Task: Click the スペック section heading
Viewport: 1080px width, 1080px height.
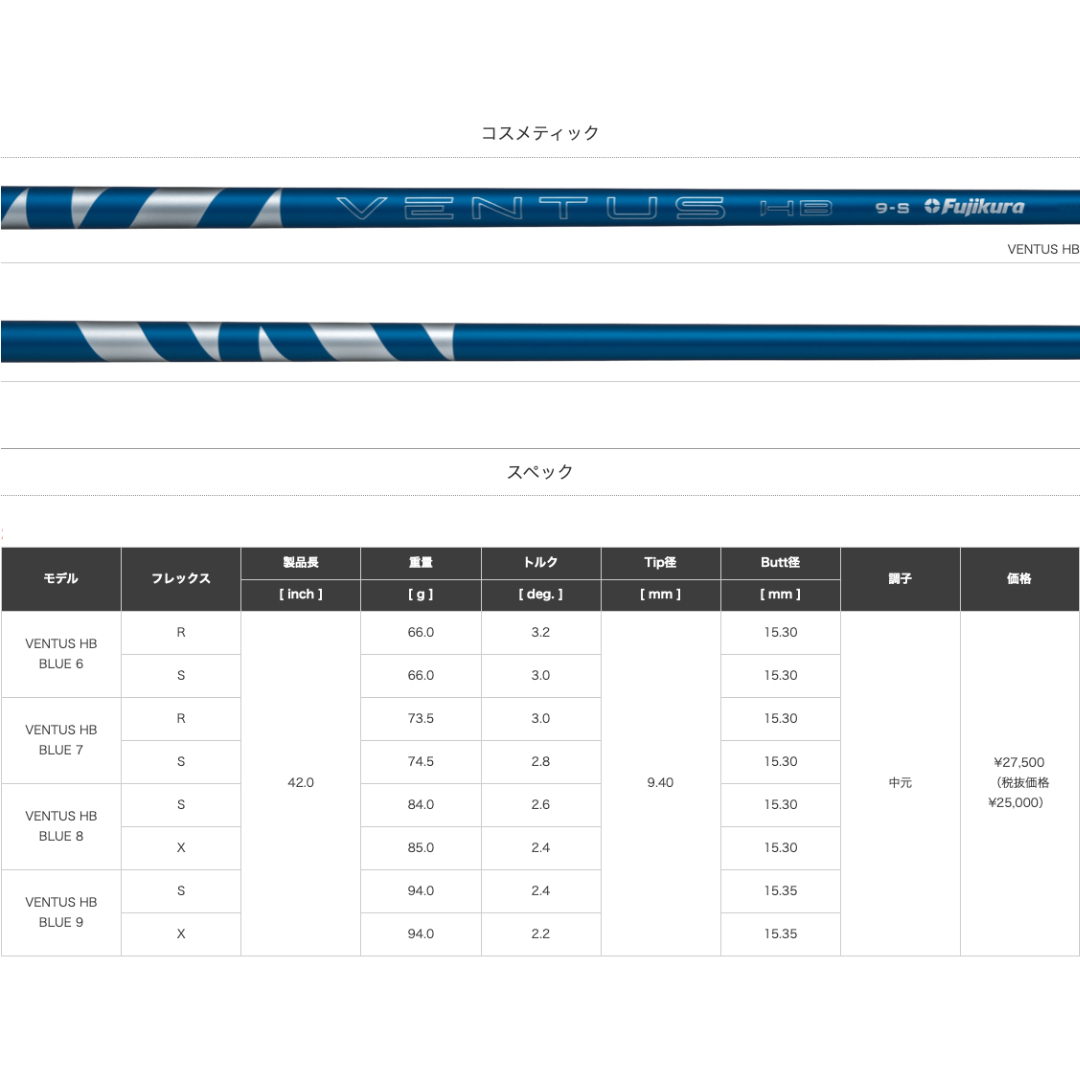Action: pos(540,472)
